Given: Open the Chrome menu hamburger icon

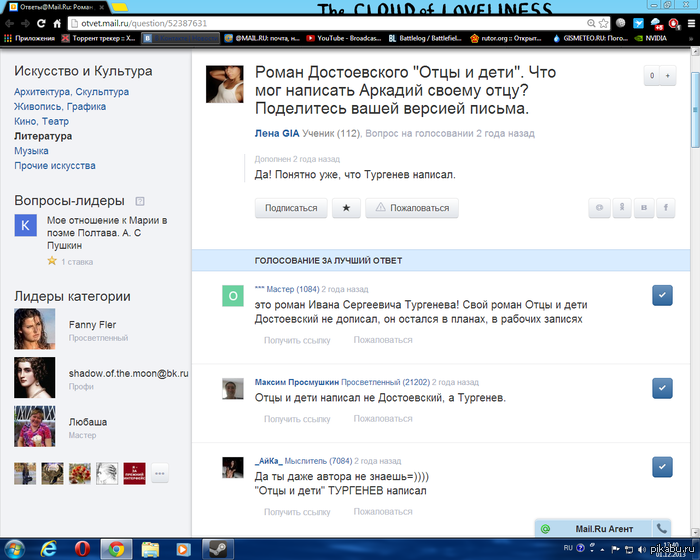Looking at the screenshot, I should click(x=691, y=23).
